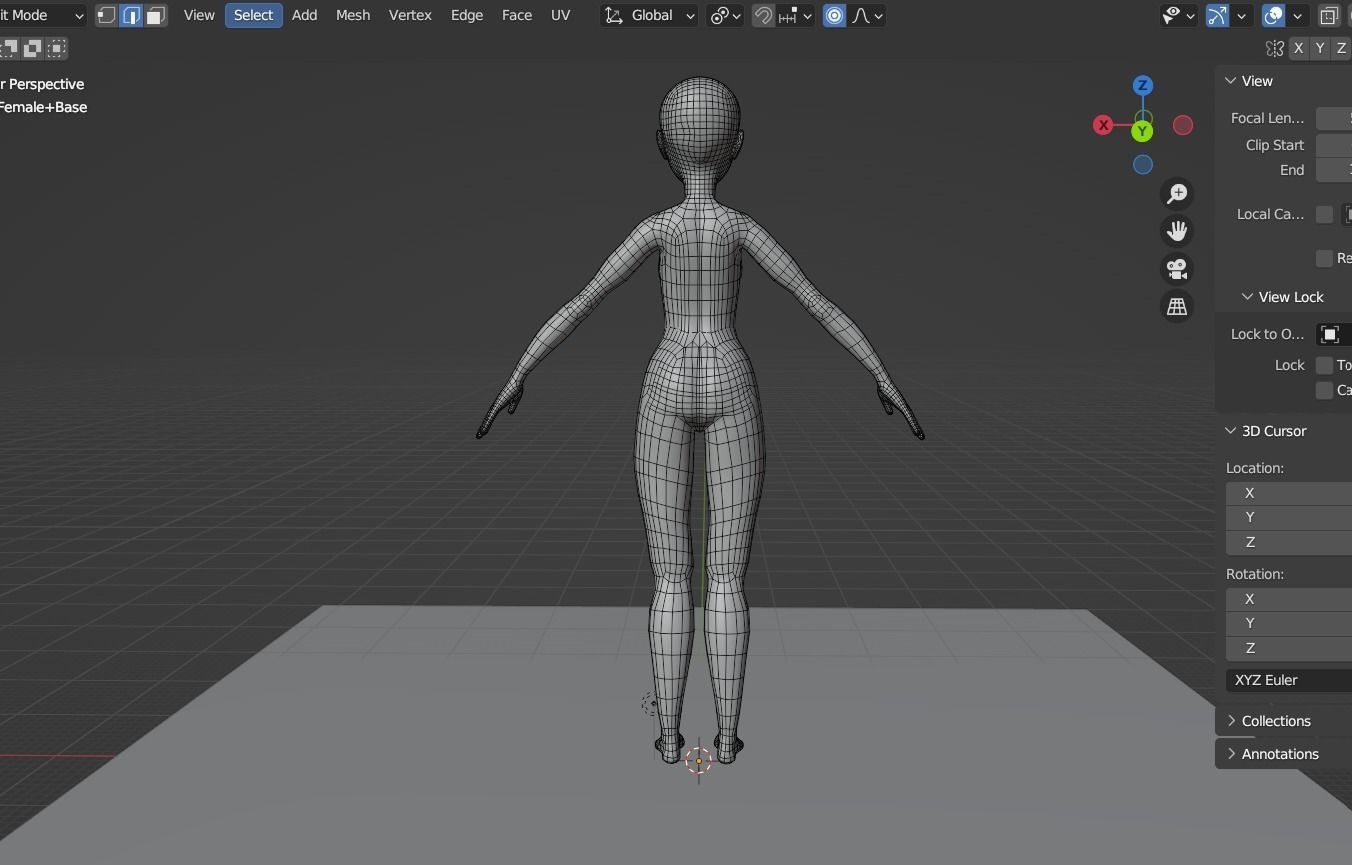
Task: Open the UV menu
Action: (560, 15)
